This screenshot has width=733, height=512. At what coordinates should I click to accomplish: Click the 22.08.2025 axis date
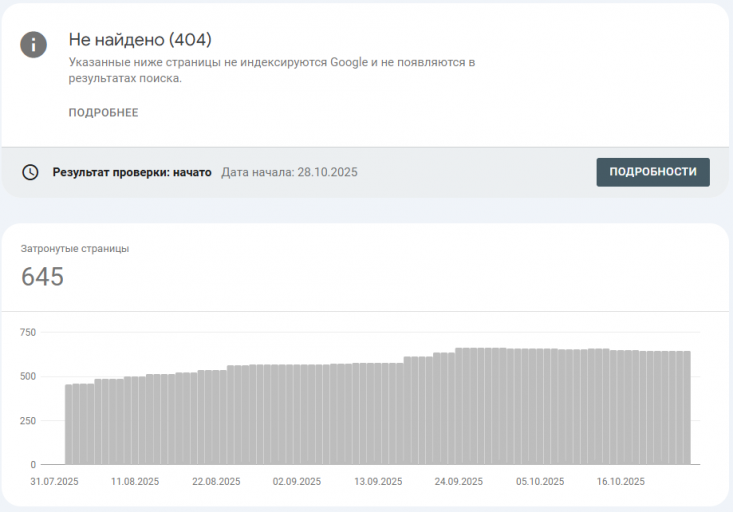[216, 482]
